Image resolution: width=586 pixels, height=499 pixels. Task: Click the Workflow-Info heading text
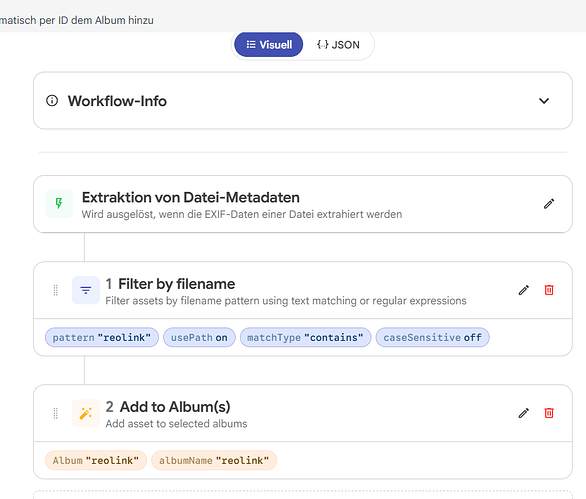[117, 101]
